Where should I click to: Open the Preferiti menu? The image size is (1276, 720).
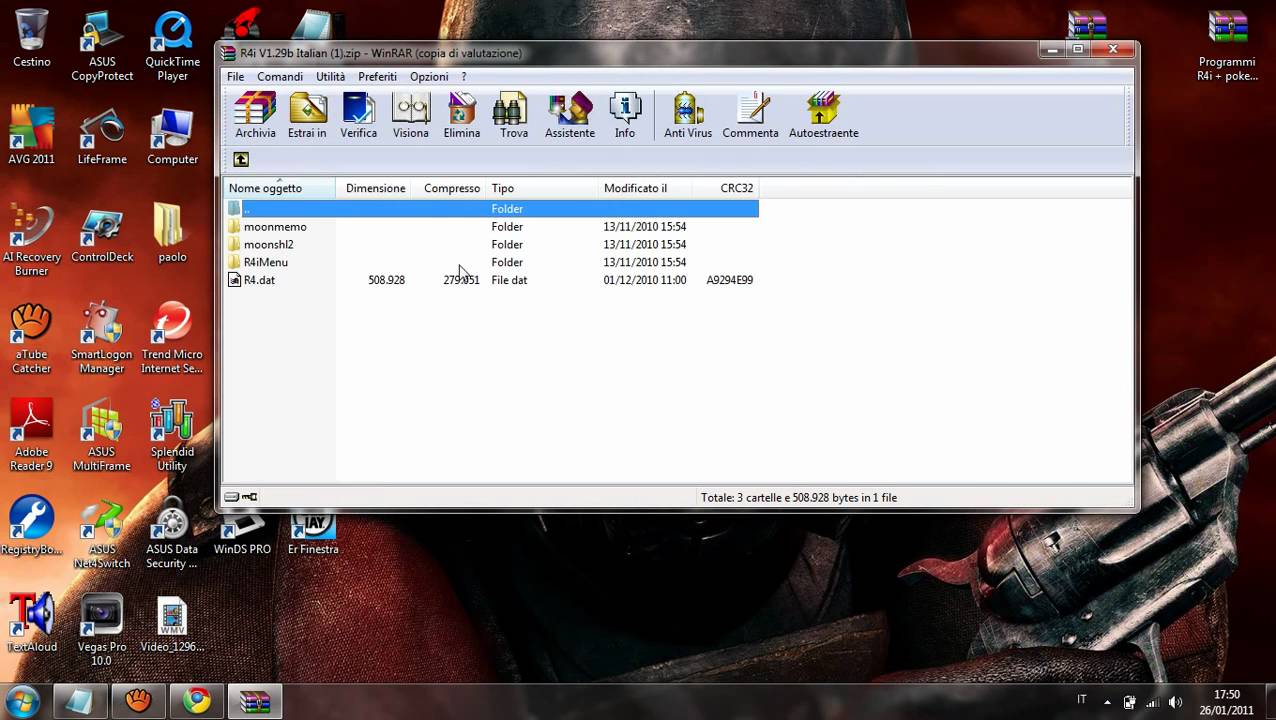[x=377, y=77]
